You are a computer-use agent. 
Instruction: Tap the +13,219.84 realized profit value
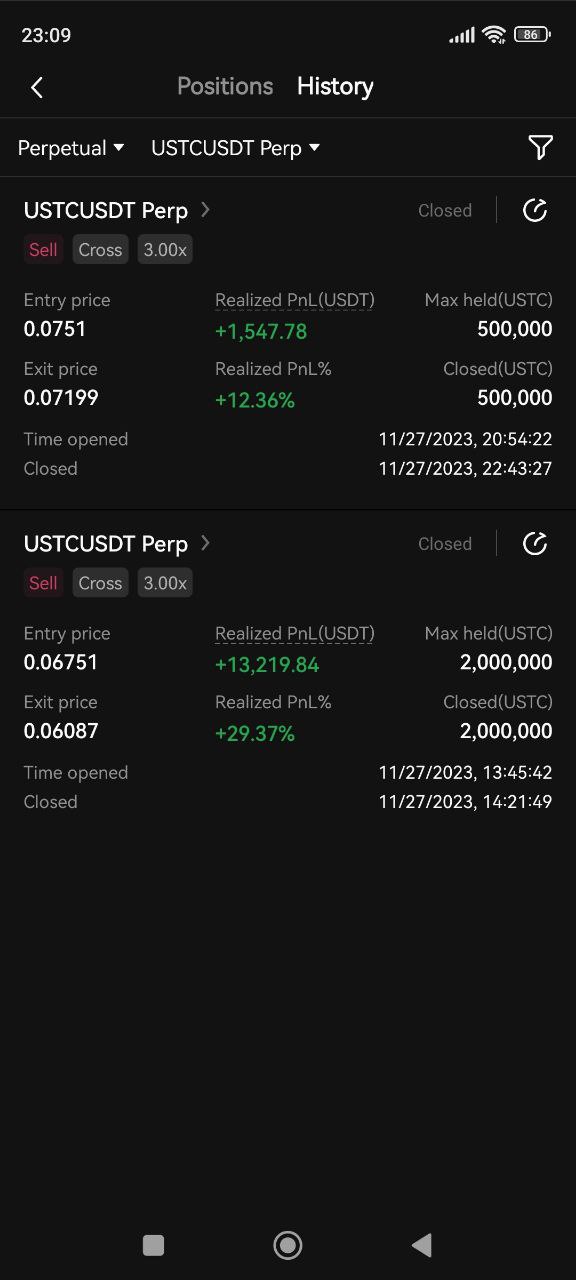click(x=267, y=664)
